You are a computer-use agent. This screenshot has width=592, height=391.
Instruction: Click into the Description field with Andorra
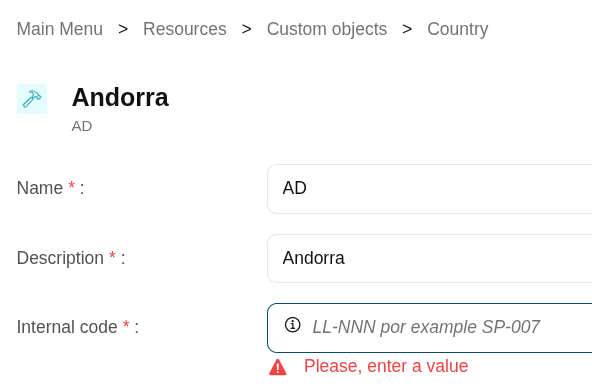point(429,259)
